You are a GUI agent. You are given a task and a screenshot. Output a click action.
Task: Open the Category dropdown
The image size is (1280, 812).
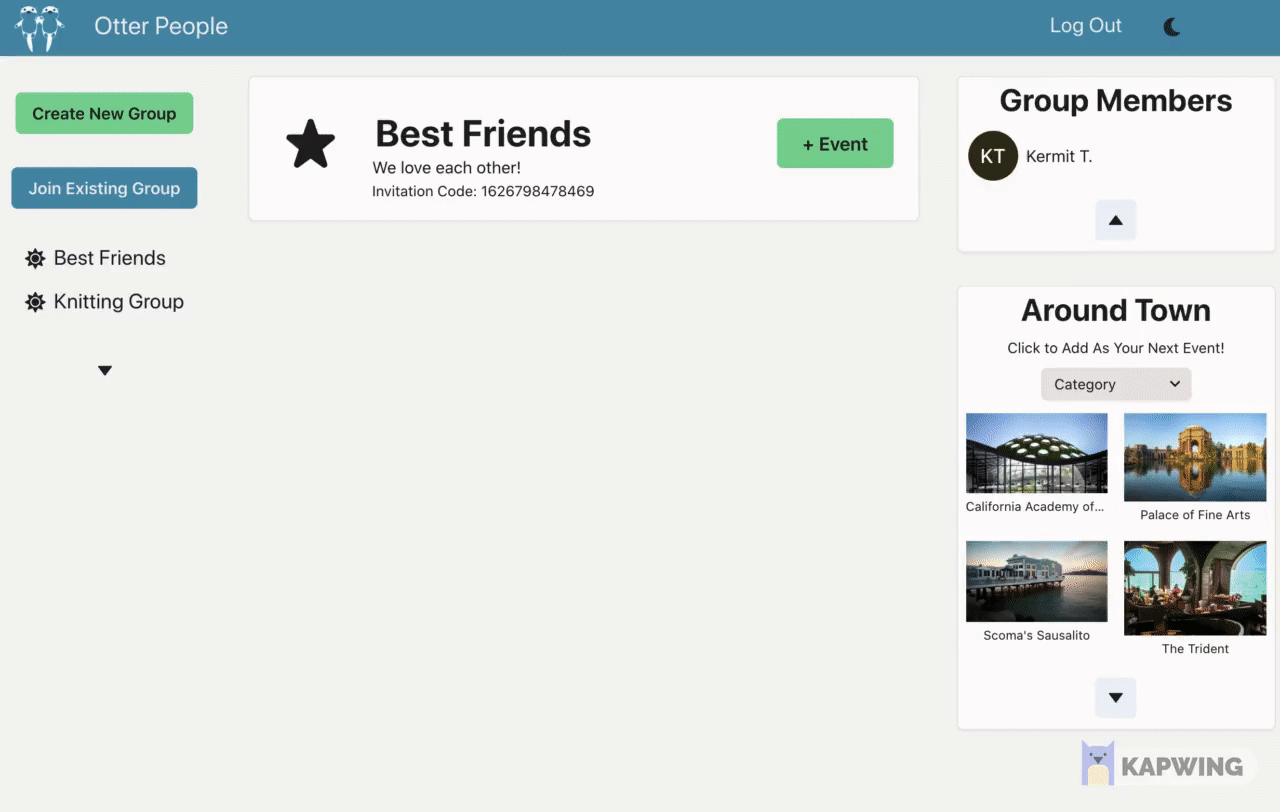[x=1116, y=384]
